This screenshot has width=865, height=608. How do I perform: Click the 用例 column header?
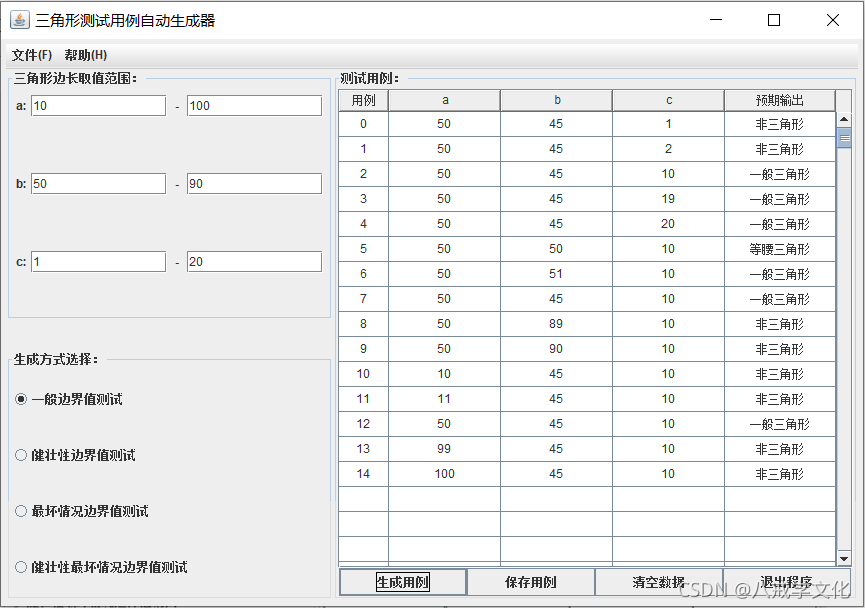(364, 100)
